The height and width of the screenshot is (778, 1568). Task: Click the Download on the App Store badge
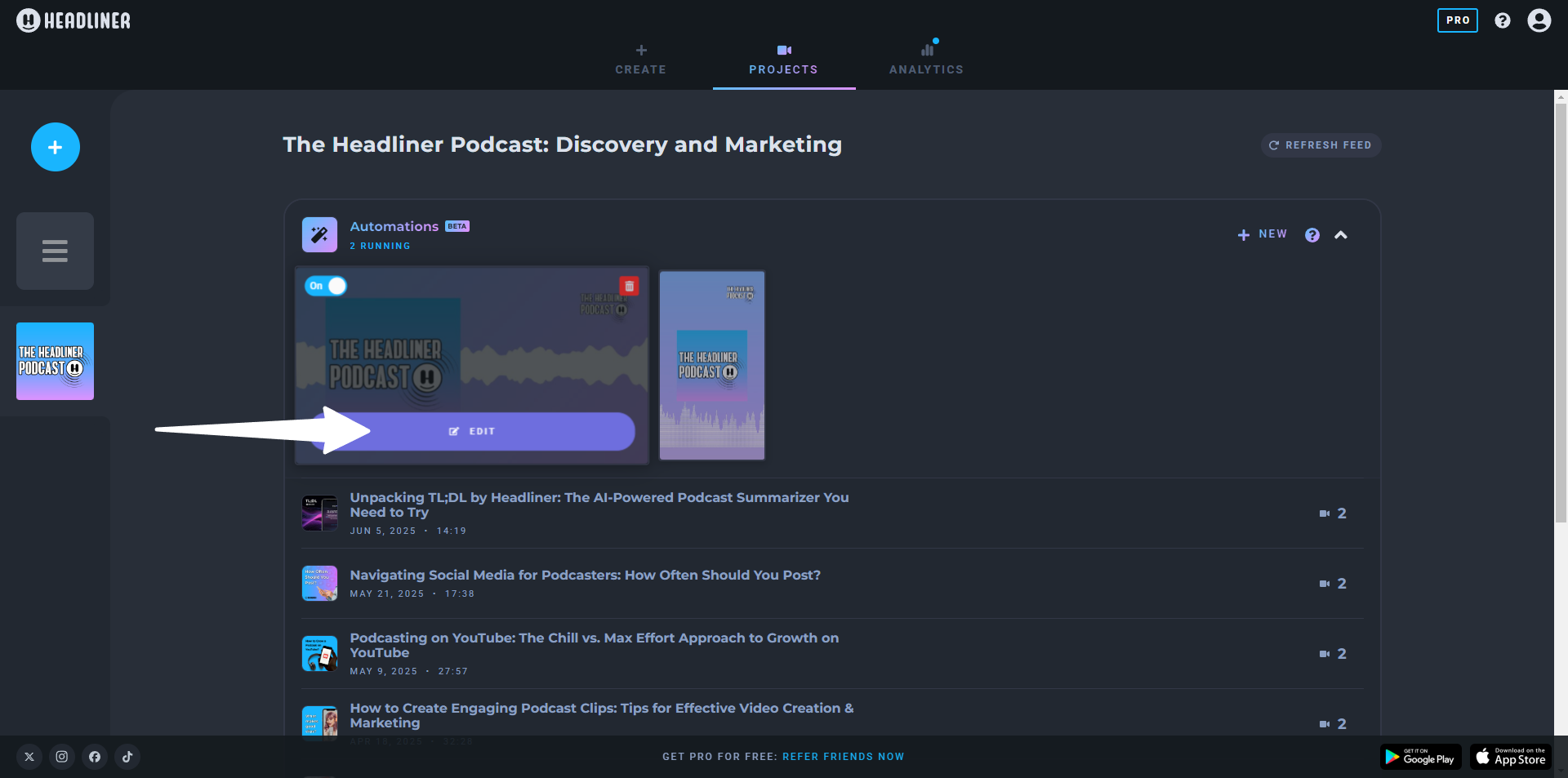pos(1511,757)
